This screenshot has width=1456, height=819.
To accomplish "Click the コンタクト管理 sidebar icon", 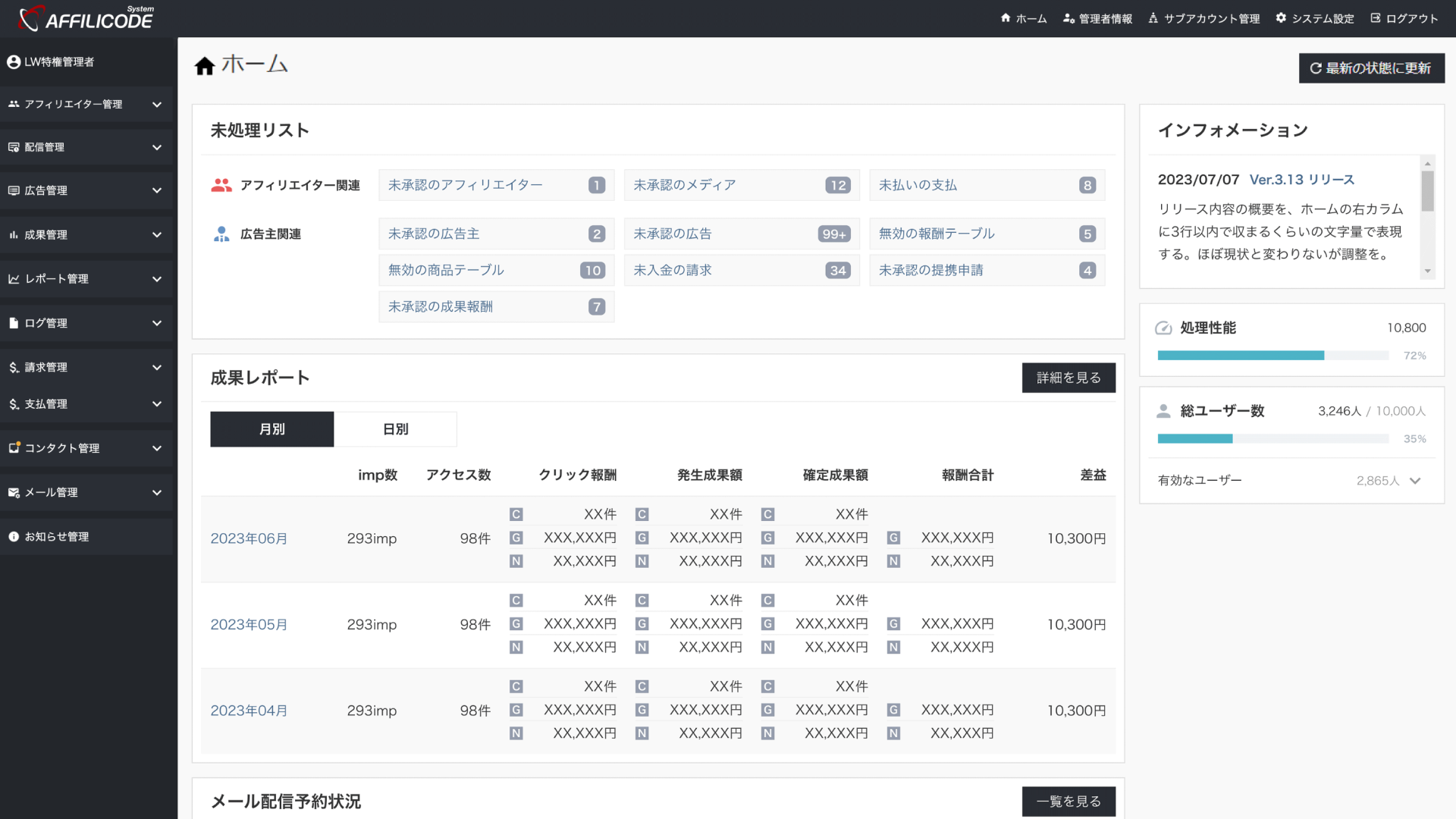I will point(14,447).
